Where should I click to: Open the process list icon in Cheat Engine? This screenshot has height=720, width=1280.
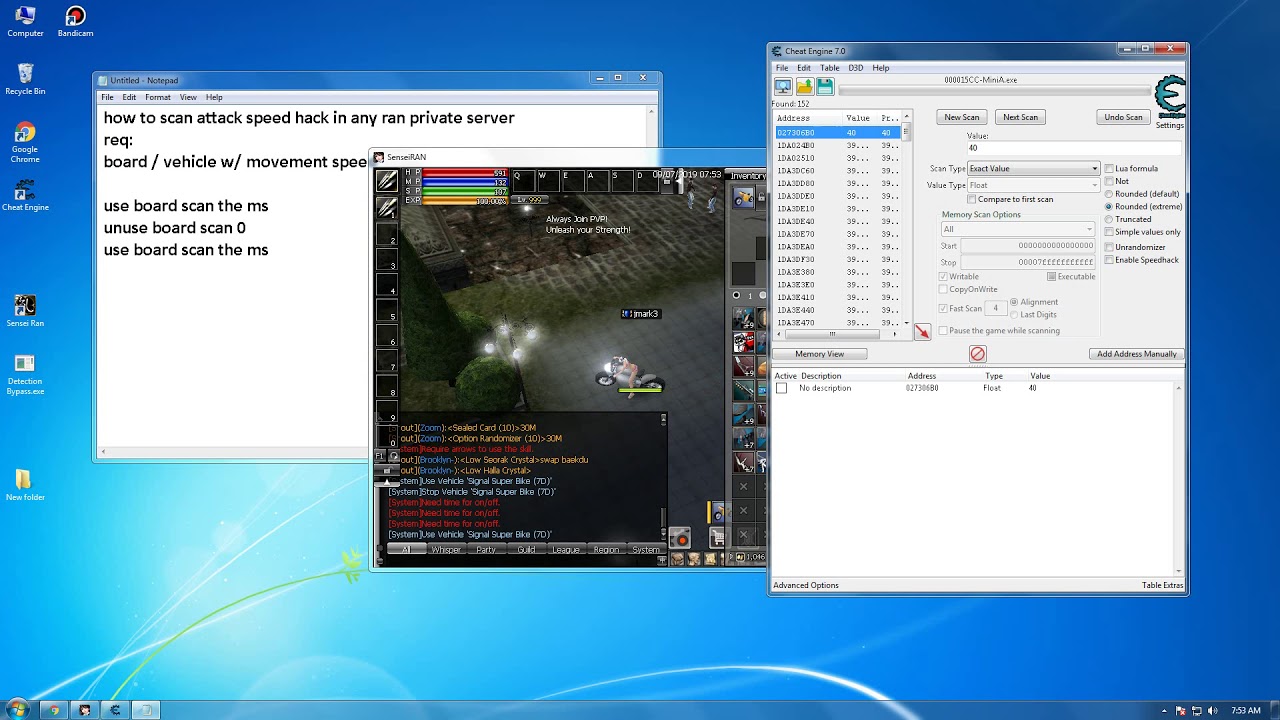(783, 87)
